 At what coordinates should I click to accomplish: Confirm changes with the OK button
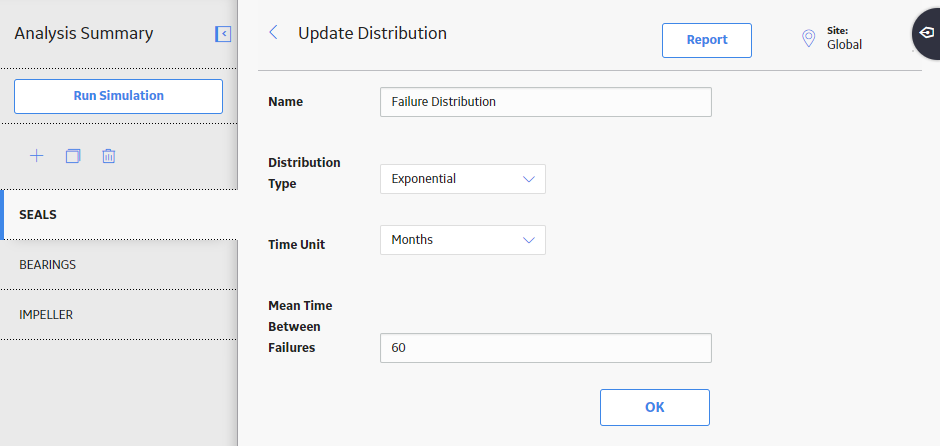click(x=655, y=408)
